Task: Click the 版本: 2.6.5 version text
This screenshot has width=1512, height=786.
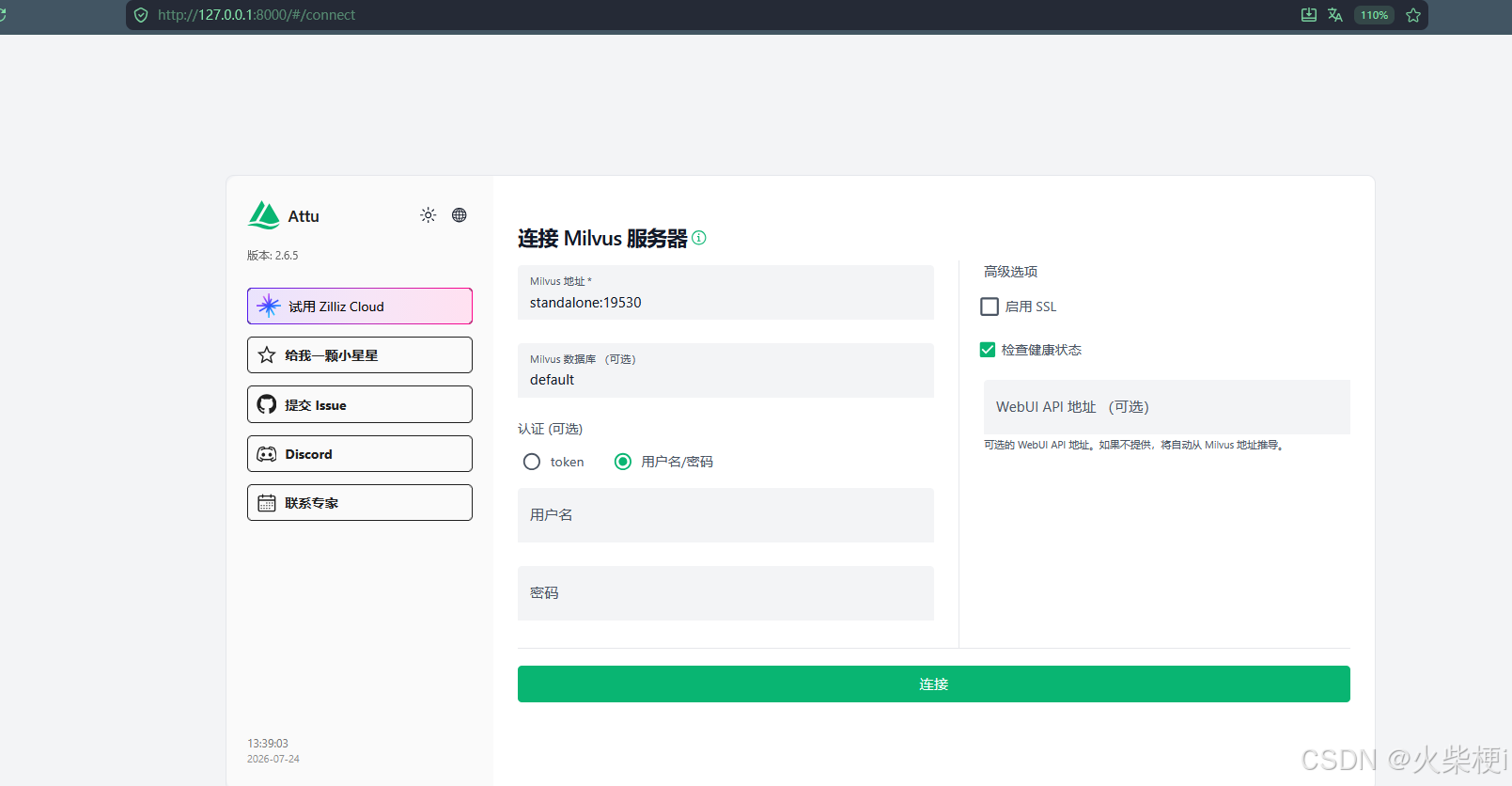Action: 273,256
